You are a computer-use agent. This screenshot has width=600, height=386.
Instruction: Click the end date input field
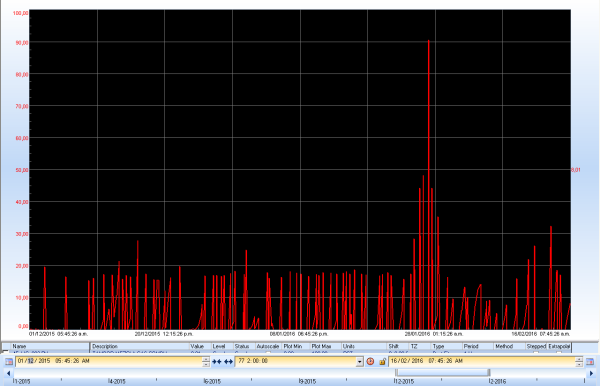[482, 362]
